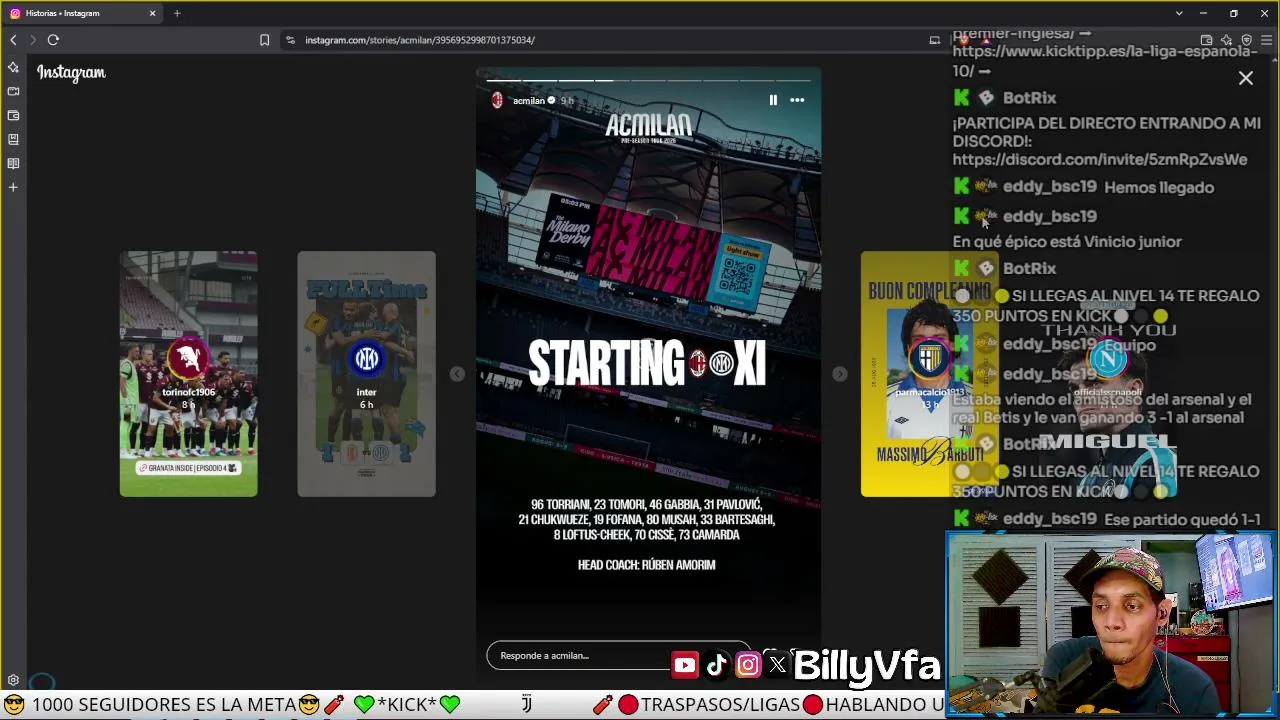Viewport: 1280px width, 720px height.
Task: Click the X (Twitter) icon in the overlay
Action: click(x=777, y=665)
